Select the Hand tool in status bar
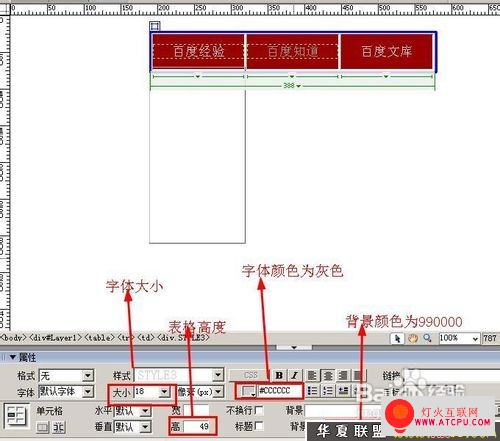The image size is (500, 441). tap(413, 338)
